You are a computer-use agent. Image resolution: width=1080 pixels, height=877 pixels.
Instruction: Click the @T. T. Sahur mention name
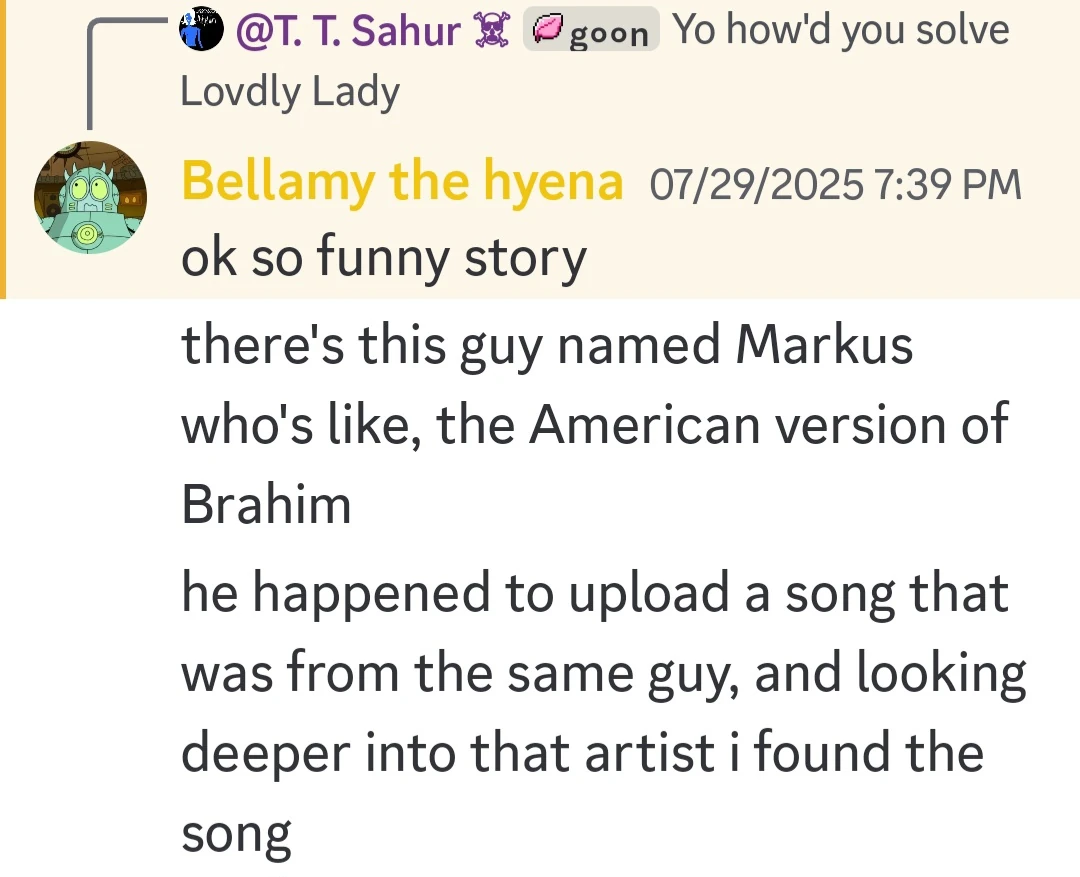348,31
